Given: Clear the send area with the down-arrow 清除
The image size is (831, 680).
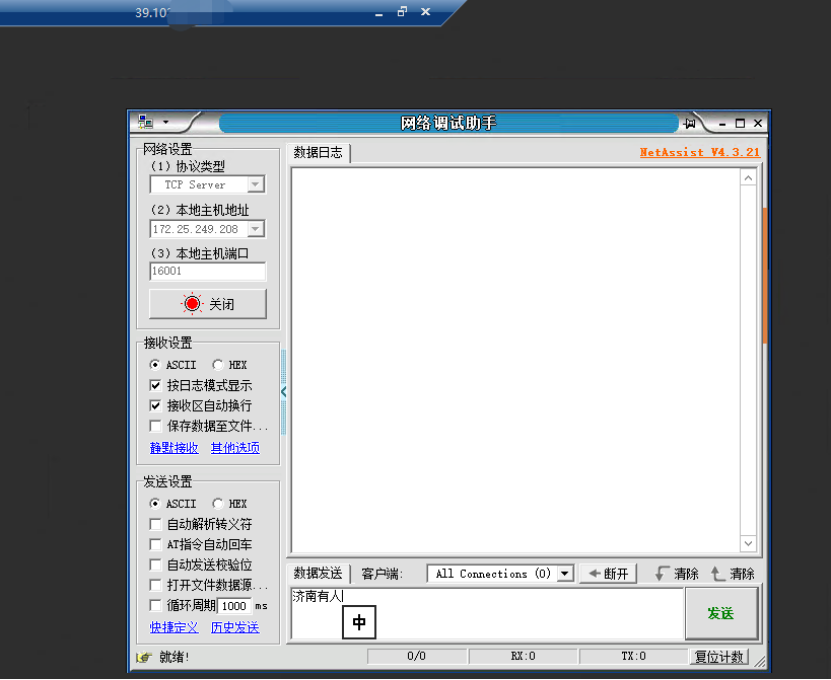Looking at the screenshot, I should pyautogui.click(x=676, y=574).
